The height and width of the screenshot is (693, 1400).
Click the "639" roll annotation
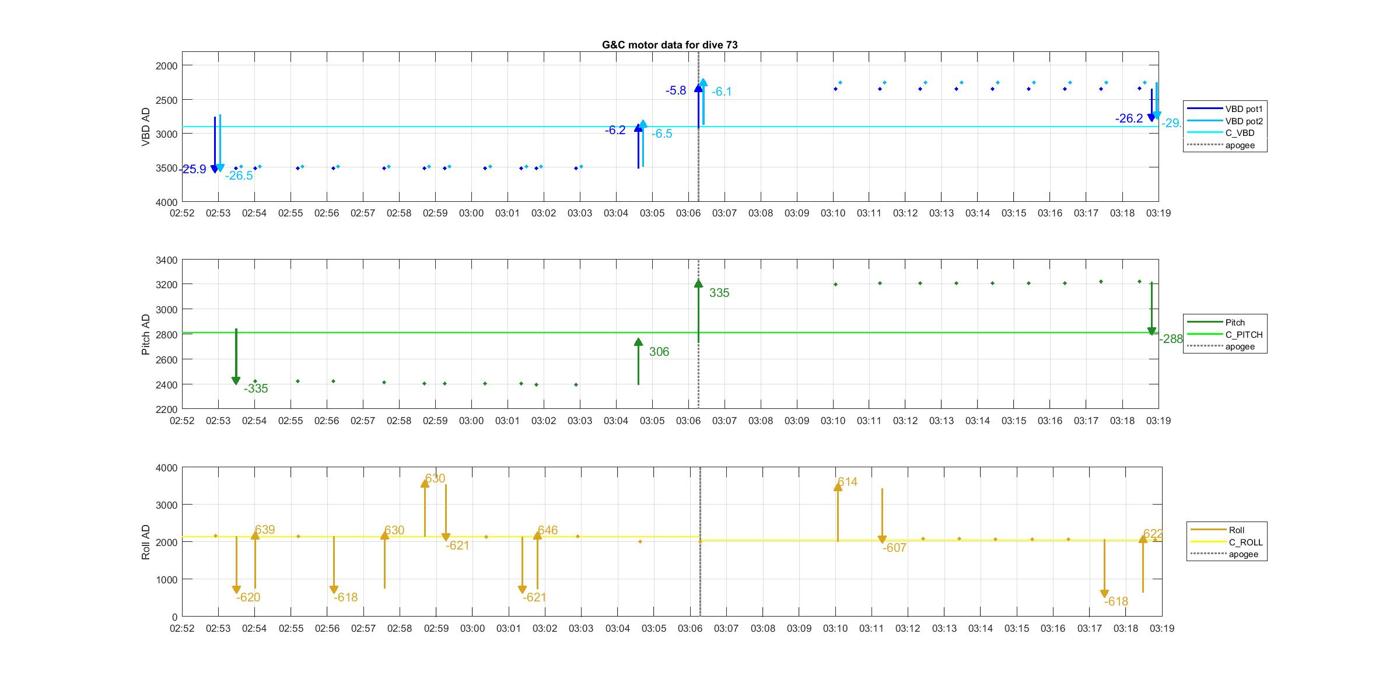pyautogui.click(x=265, y=530)
